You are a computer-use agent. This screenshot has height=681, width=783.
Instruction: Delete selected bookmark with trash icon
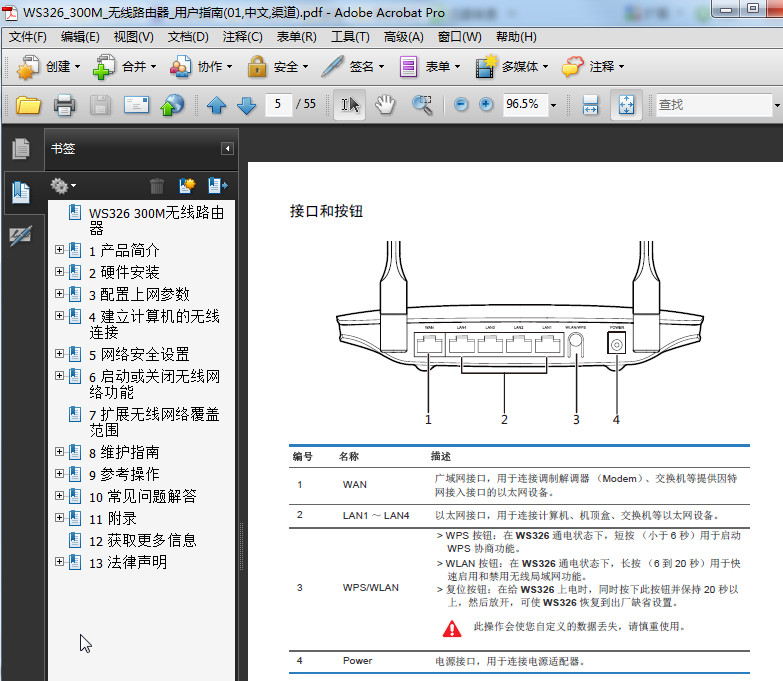click(x=157, y=186)
